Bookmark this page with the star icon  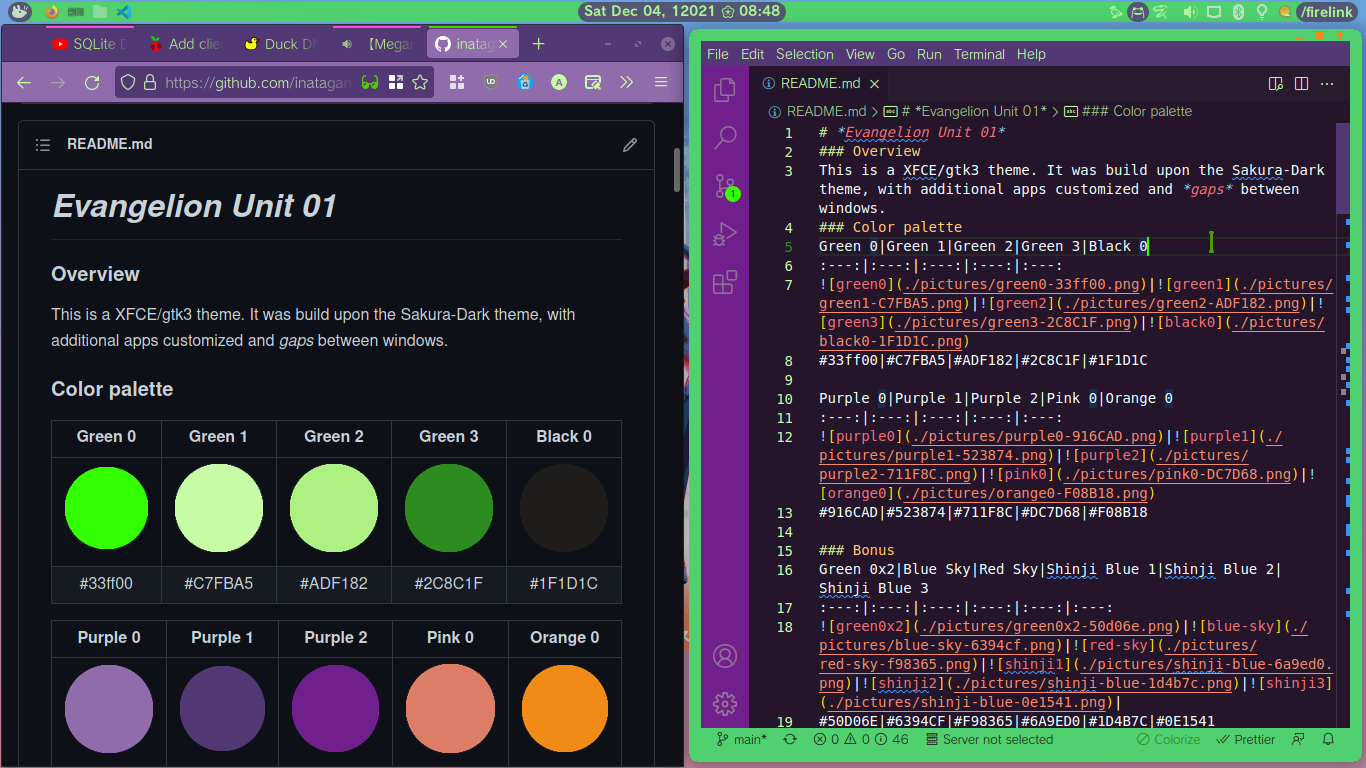click(x=421, y=83)
